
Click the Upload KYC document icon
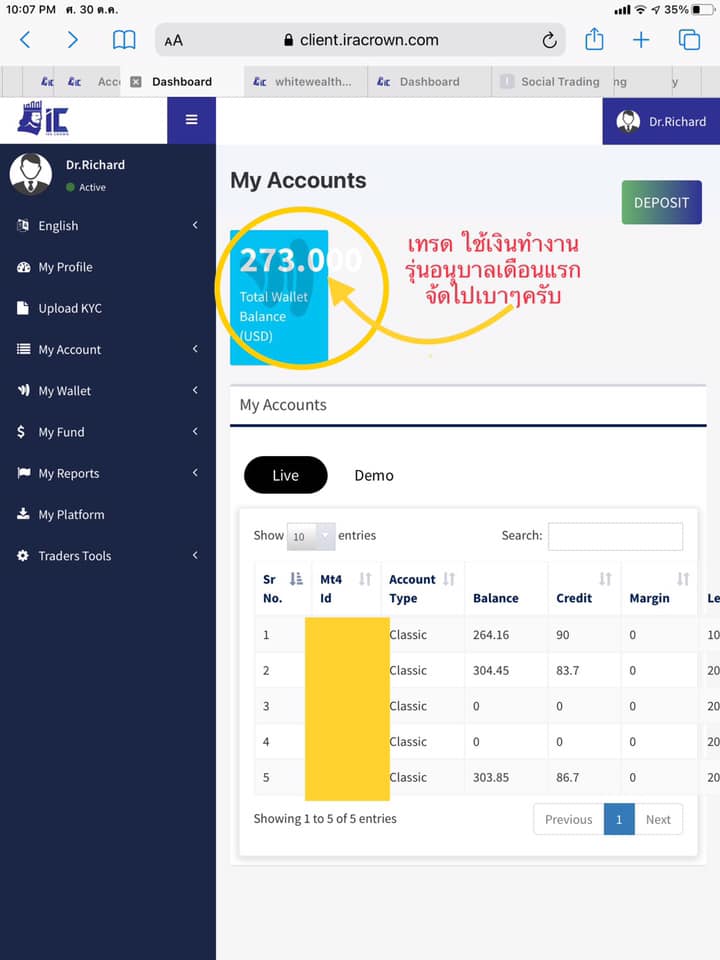click(23, 308)
